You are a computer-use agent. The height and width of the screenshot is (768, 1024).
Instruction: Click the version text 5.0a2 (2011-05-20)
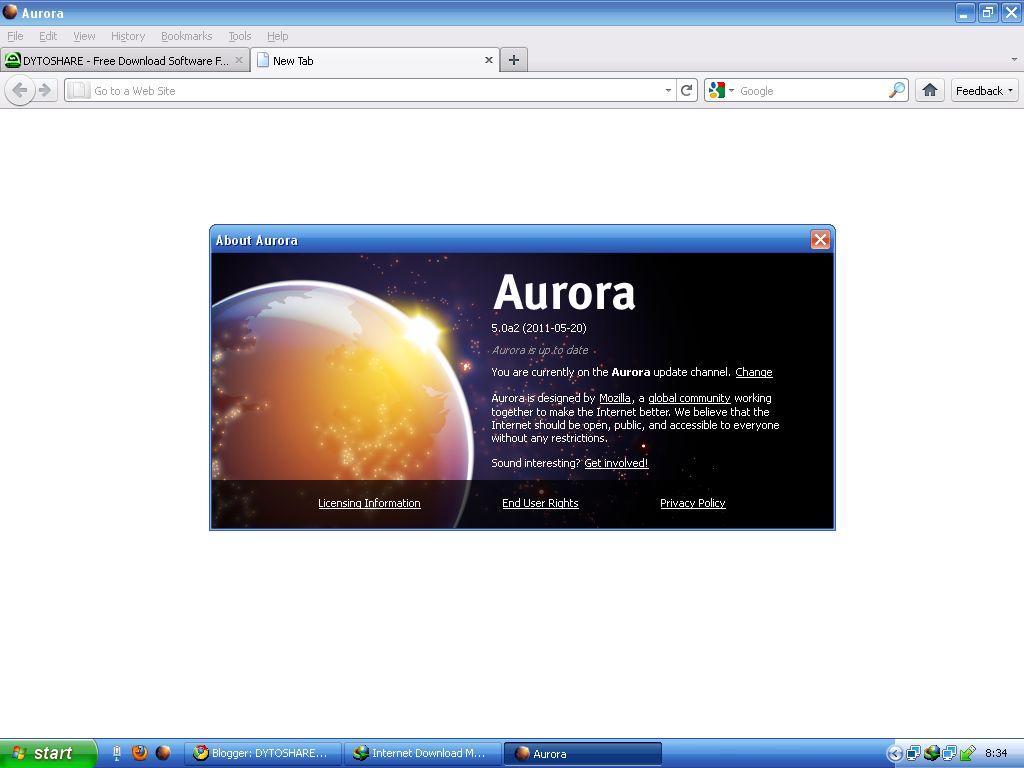point(539,328)
